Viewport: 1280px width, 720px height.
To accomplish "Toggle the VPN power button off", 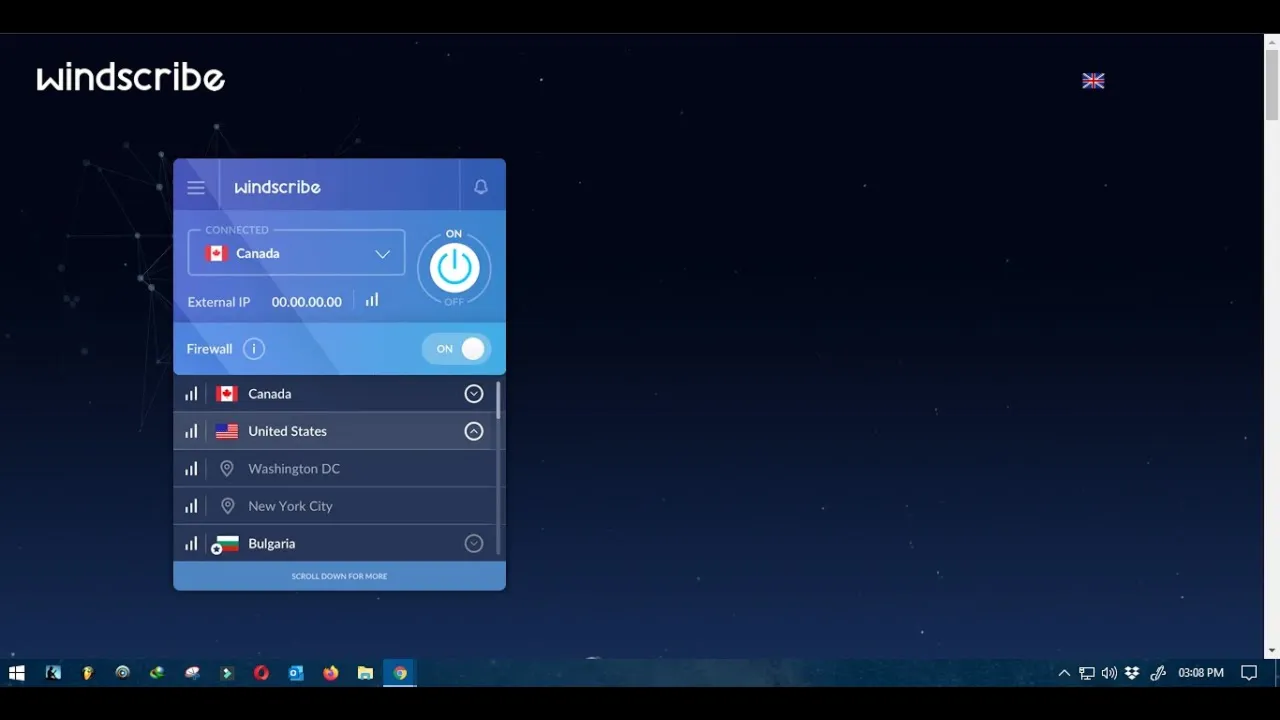I will [x=454, y=268].
